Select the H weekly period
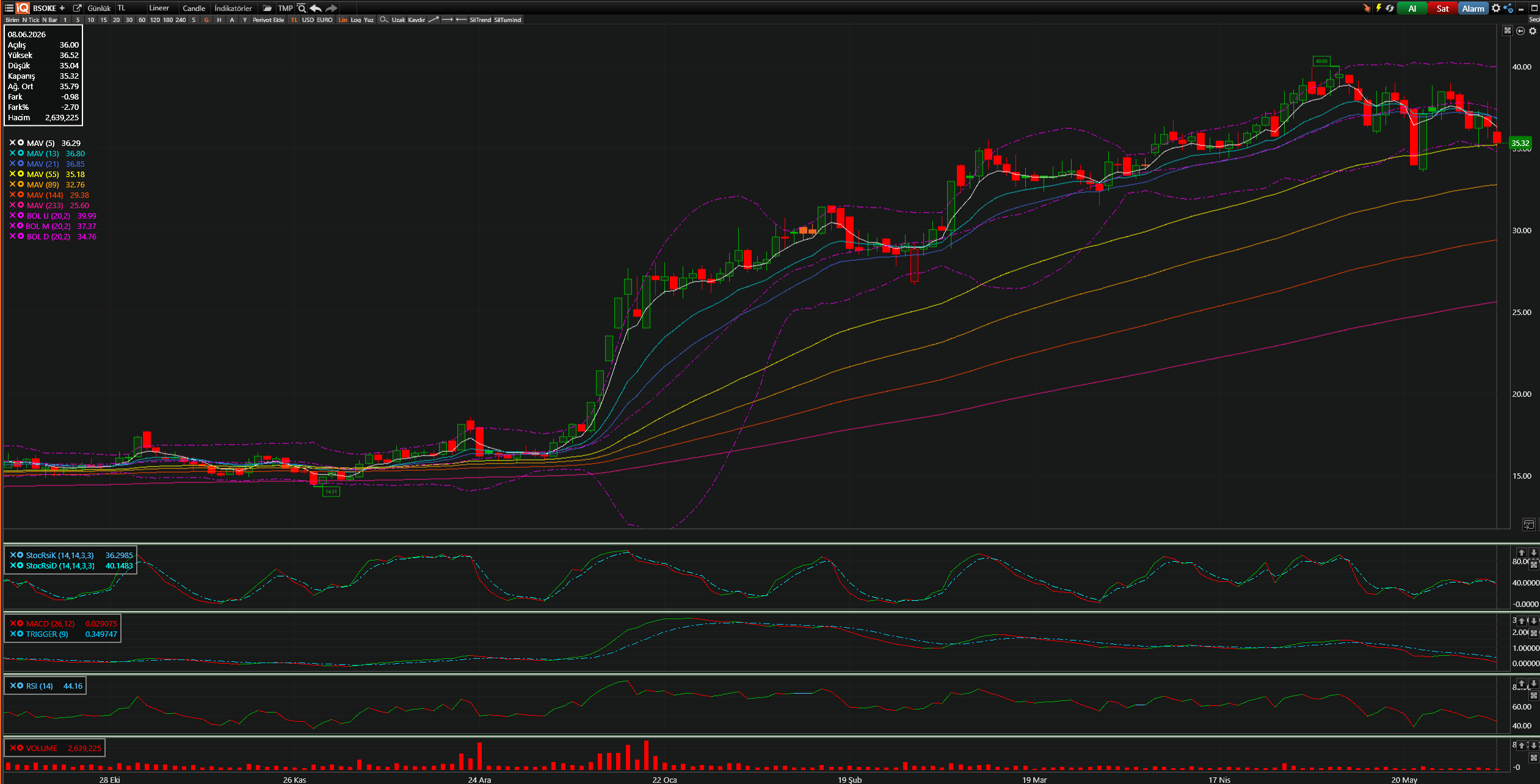This screenshot has width=1540, height=784. pos(219,20)
